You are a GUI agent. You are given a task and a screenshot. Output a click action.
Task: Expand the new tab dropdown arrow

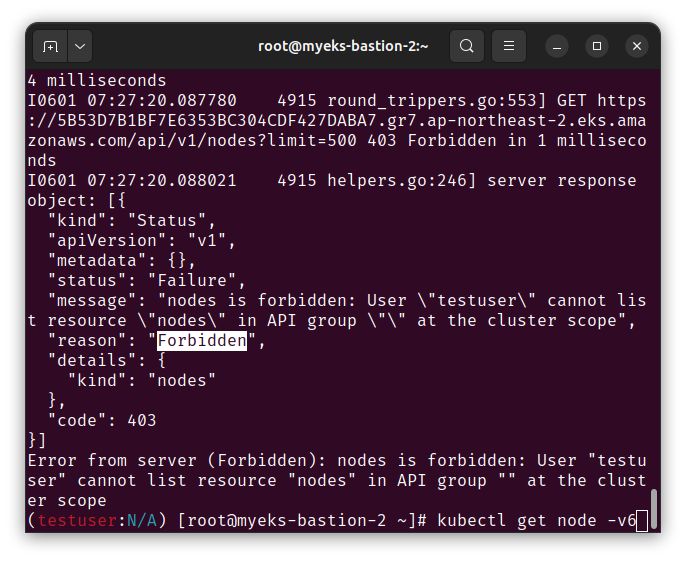[80, 46]
